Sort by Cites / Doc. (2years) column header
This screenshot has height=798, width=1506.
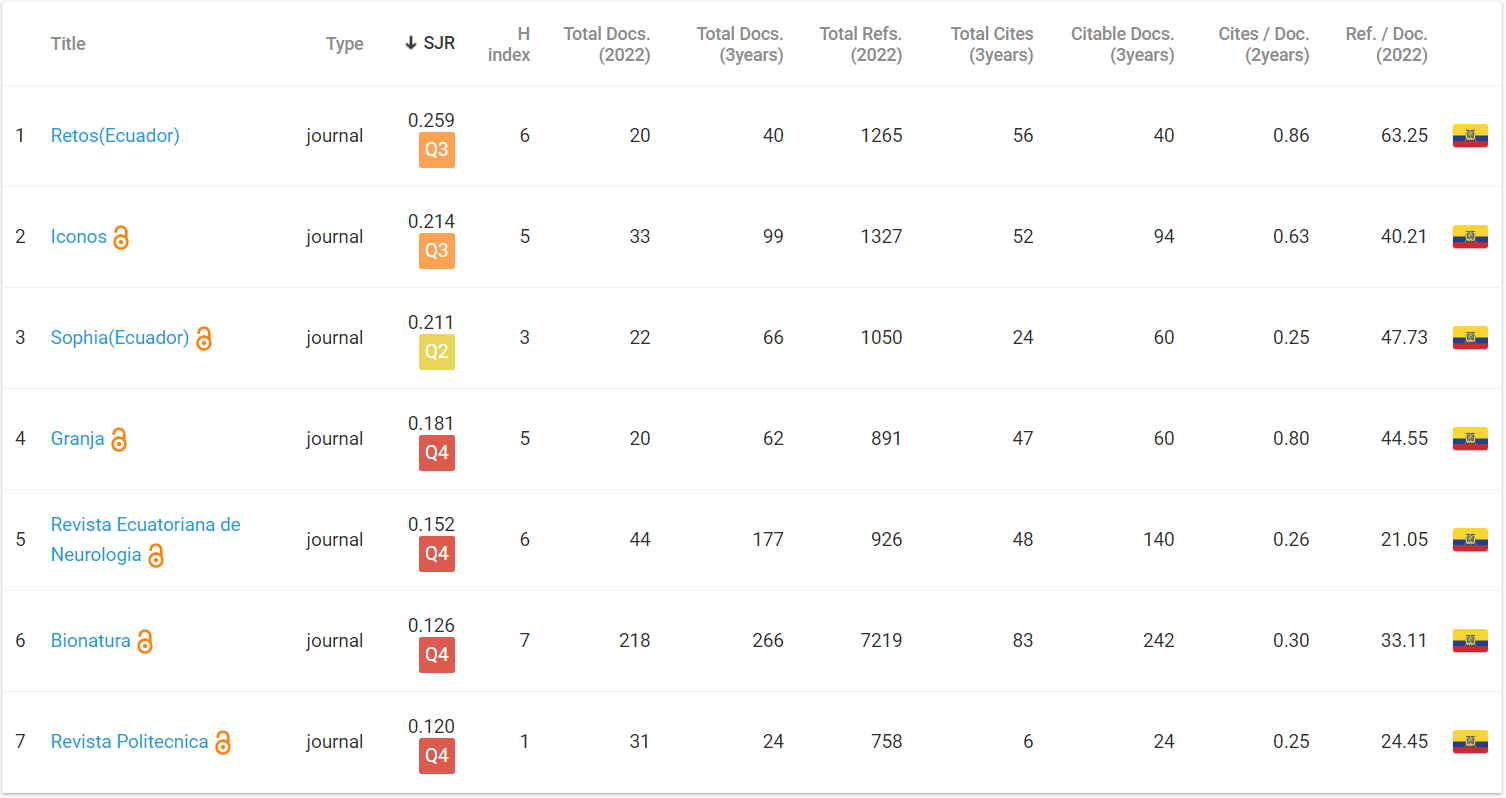tap(1264, 44)
